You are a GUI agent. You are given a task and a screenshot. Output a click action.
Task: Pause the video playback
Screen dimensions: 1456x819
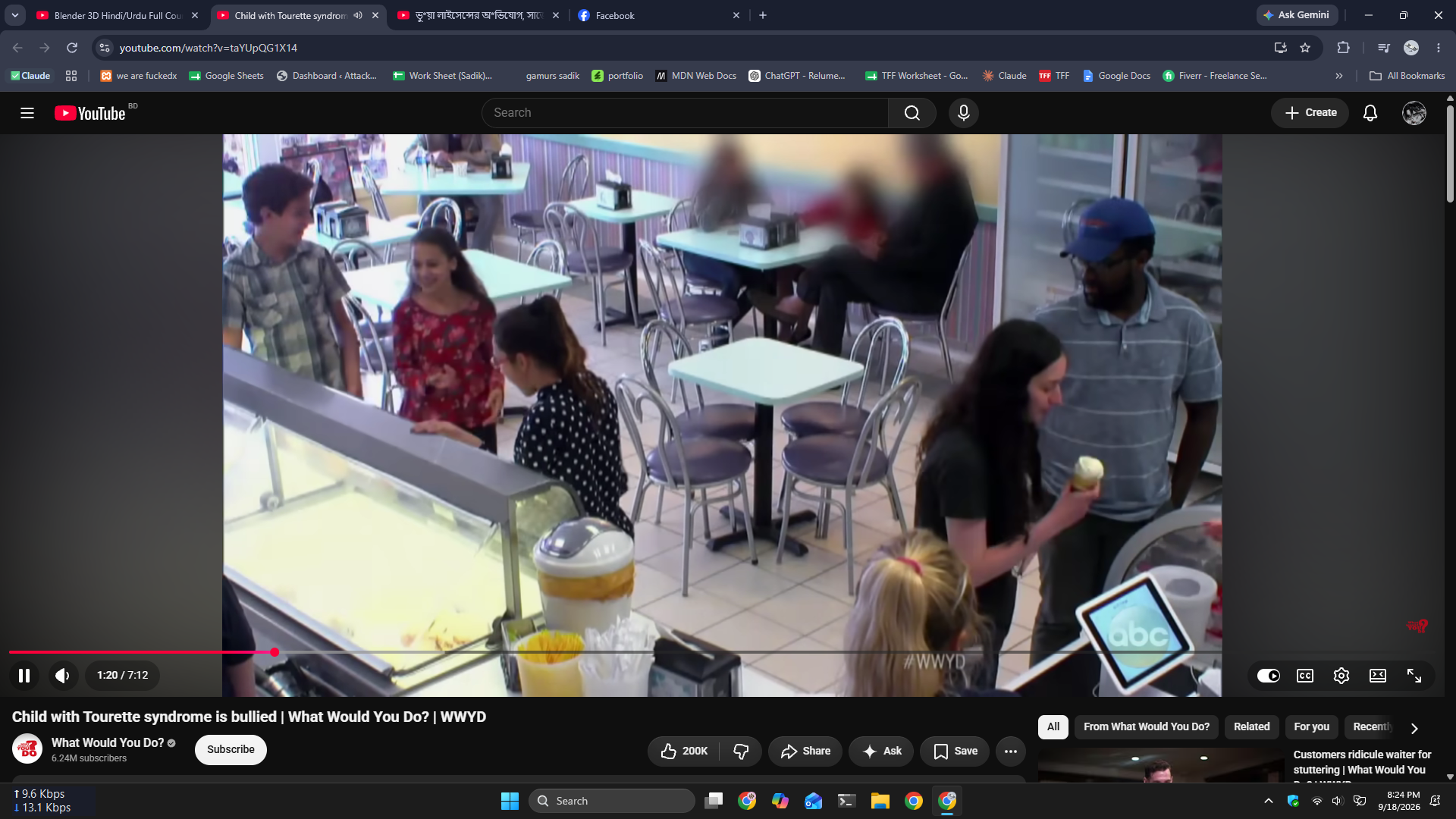pos(24,676)
